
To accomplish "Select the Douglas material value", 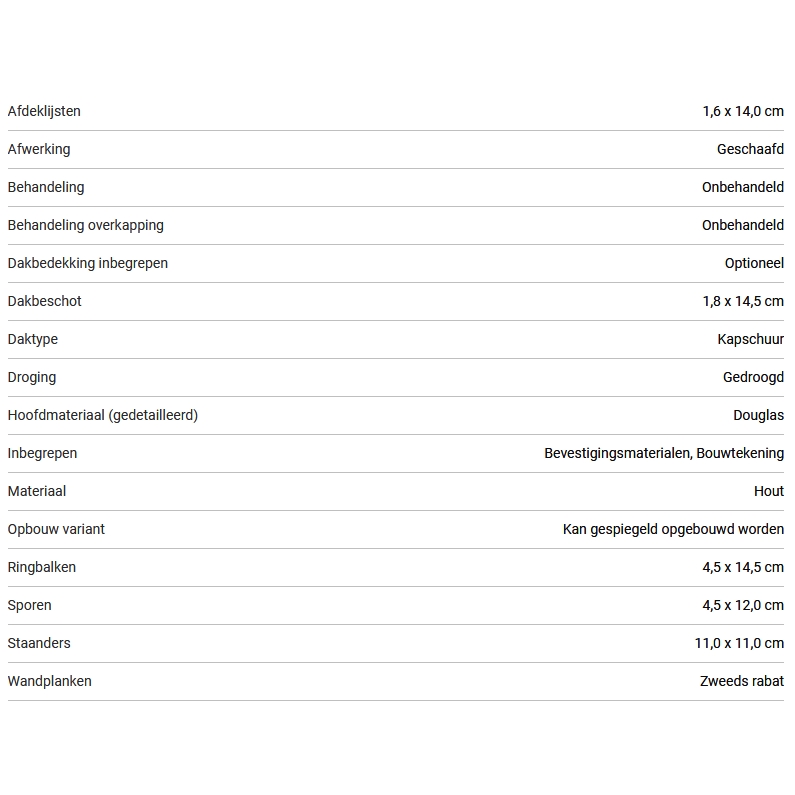I will coord(758,415).
